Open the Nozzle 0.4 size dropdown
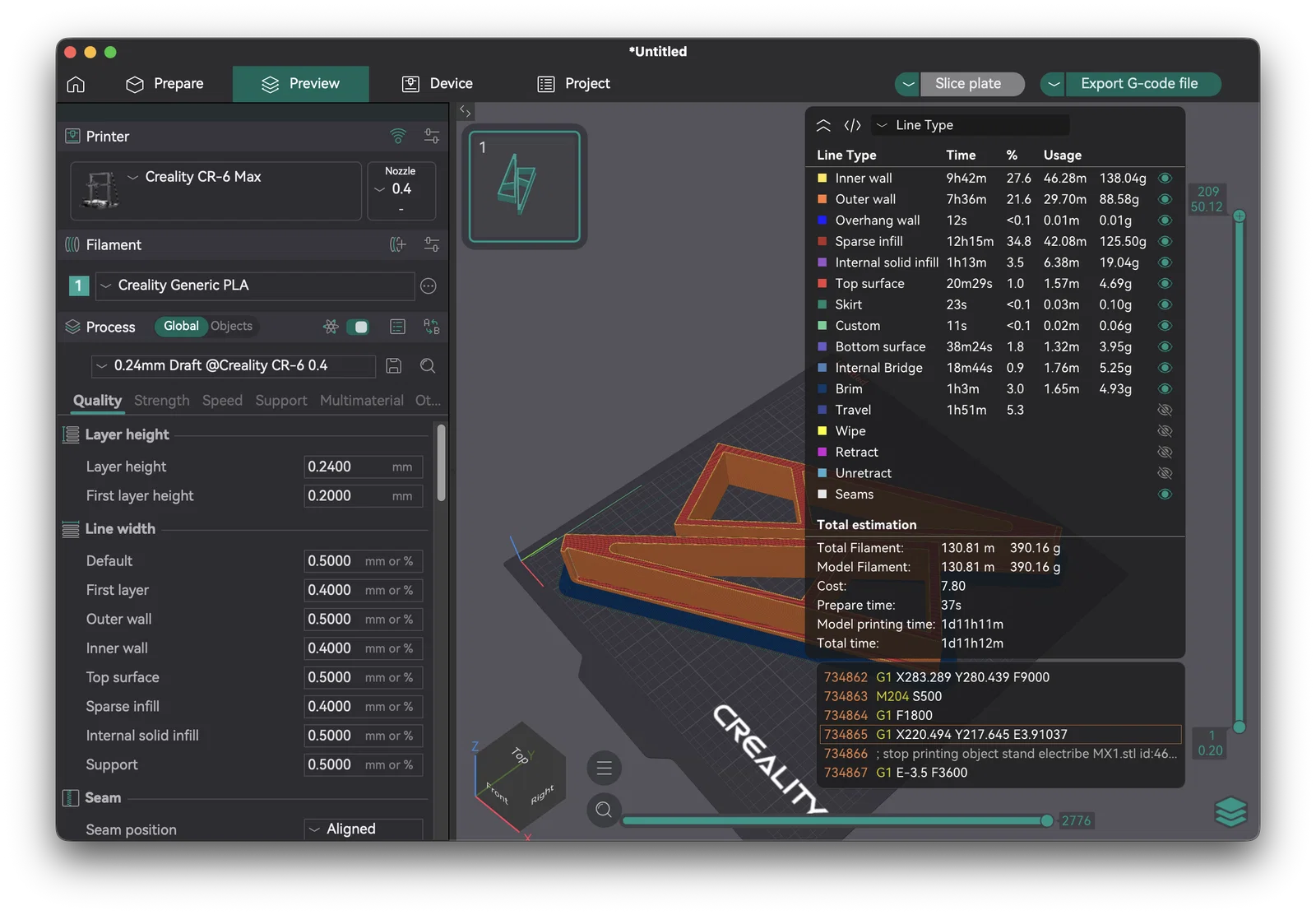1316x915 pixels. 401,191
